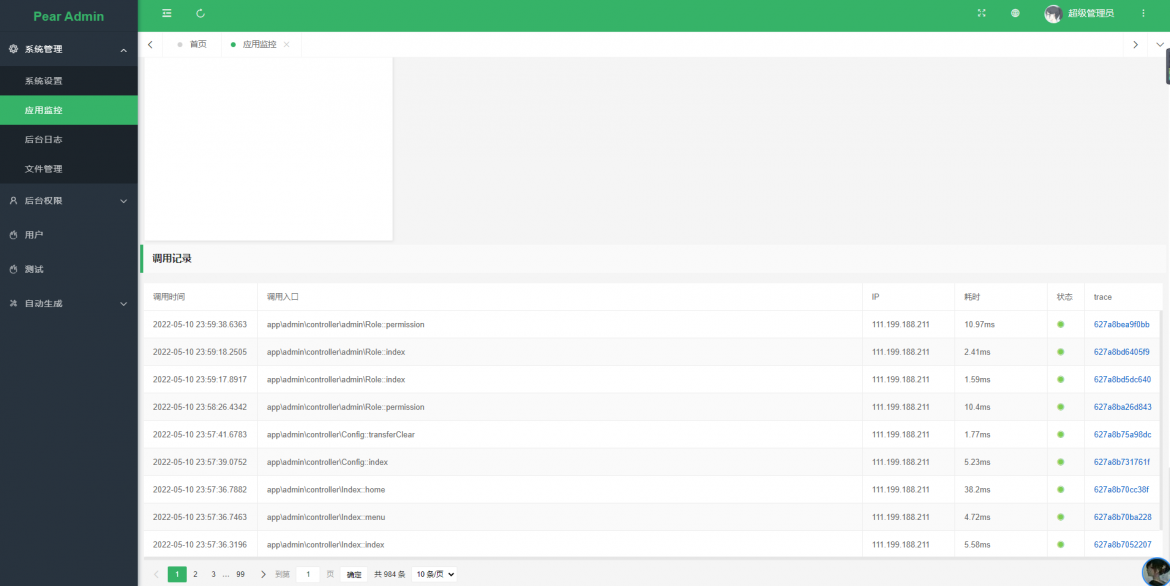This screenshot has height=586, width=1170.
Task: Open trace link 627a8b70cc38f
Action: 1121,490
